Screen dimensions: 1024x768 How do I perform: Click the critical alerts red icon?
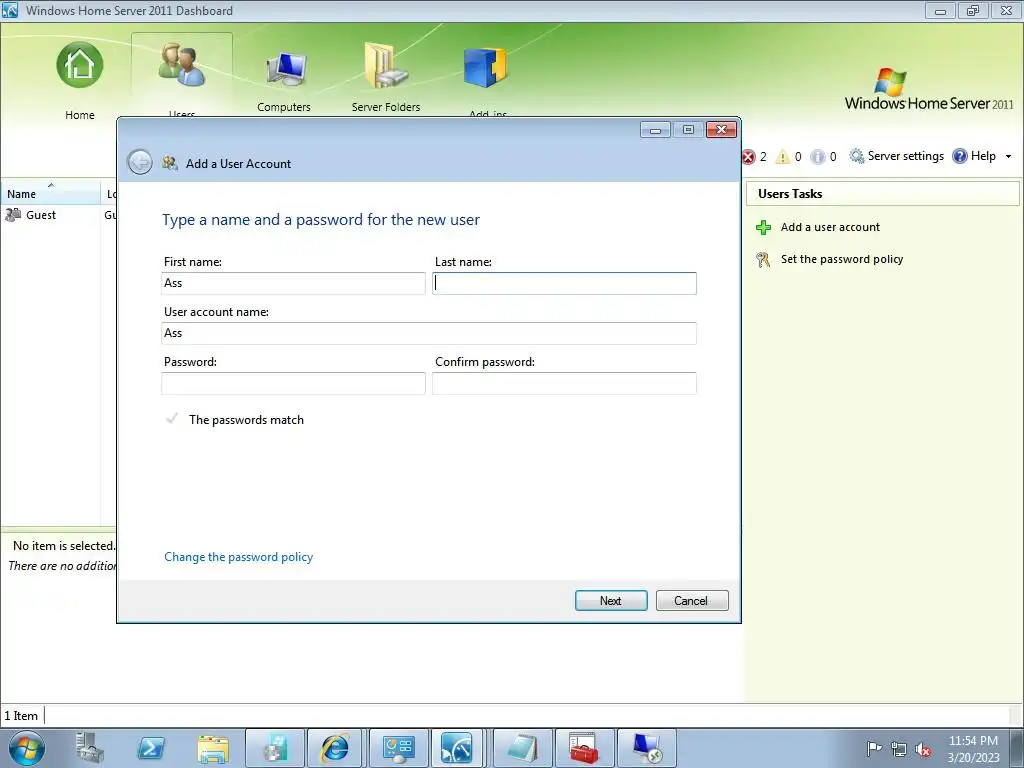(748, 157)
